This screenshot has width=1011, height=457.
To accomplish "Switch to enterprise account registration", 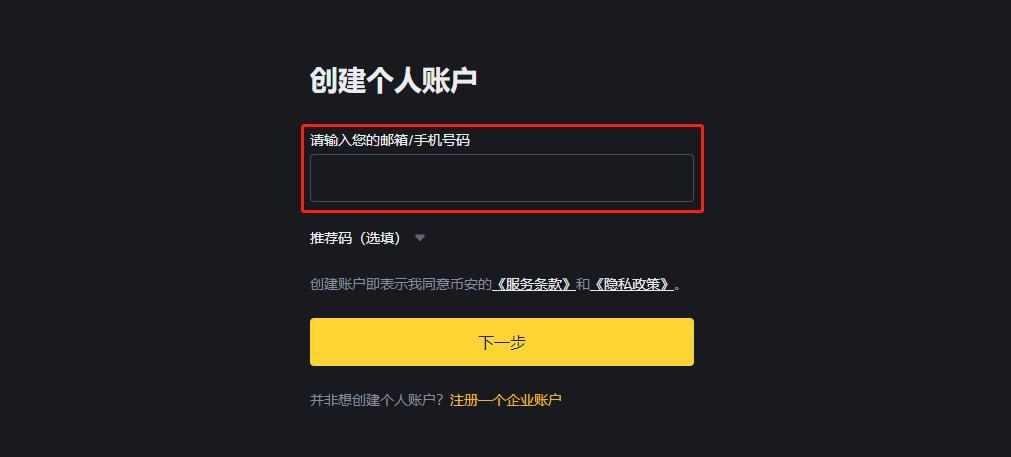I will point(506,400).
